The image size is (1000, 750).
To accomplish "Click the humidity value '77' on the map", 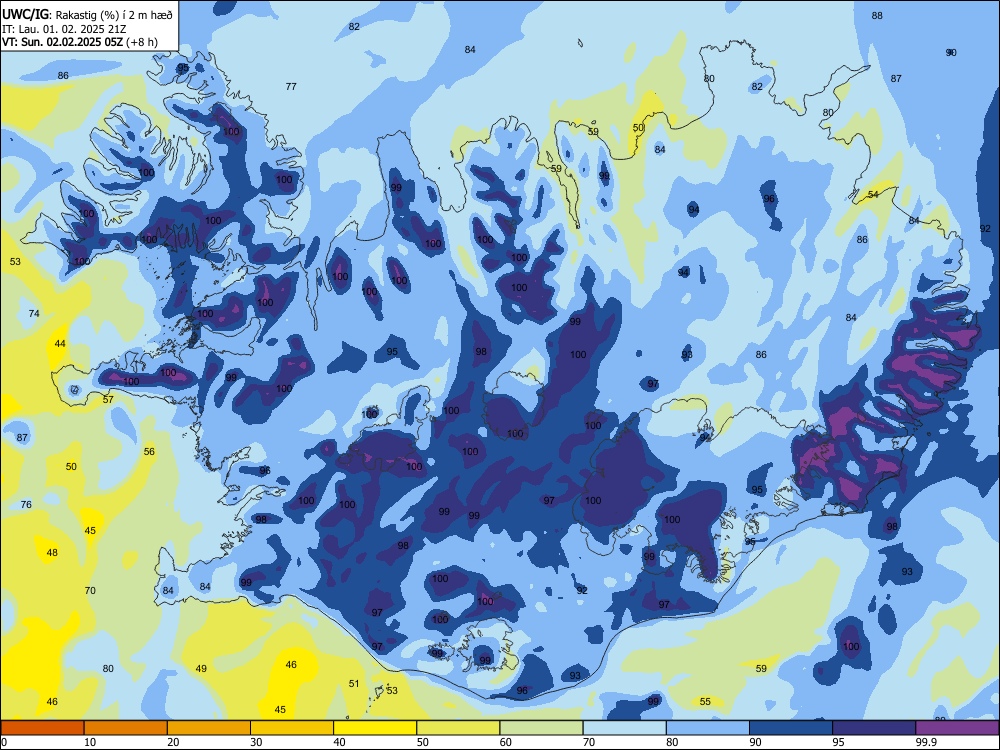I will click(x=291, y=86).
